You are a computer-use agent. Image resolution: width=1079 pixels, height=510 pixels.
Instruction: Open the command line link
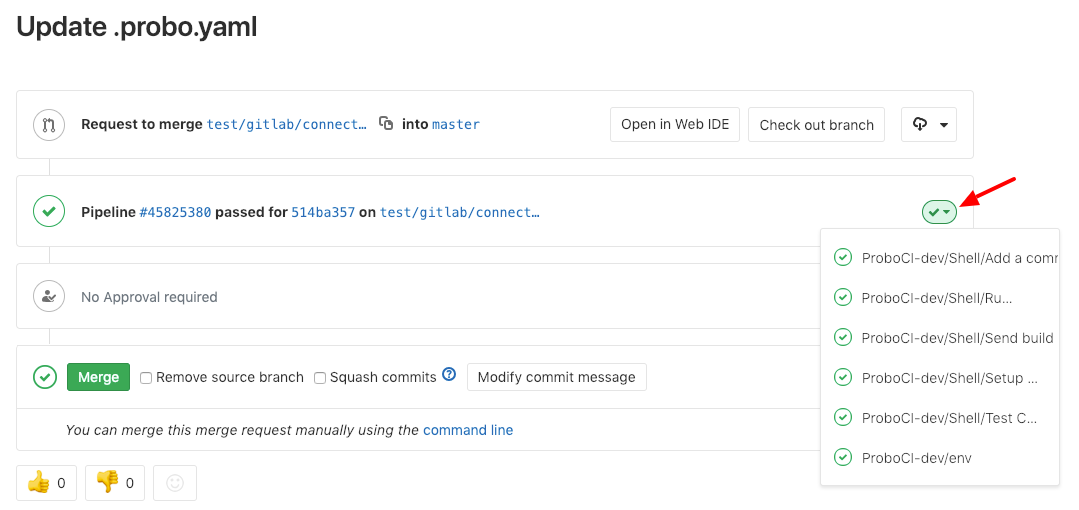[x=467, y=430]
